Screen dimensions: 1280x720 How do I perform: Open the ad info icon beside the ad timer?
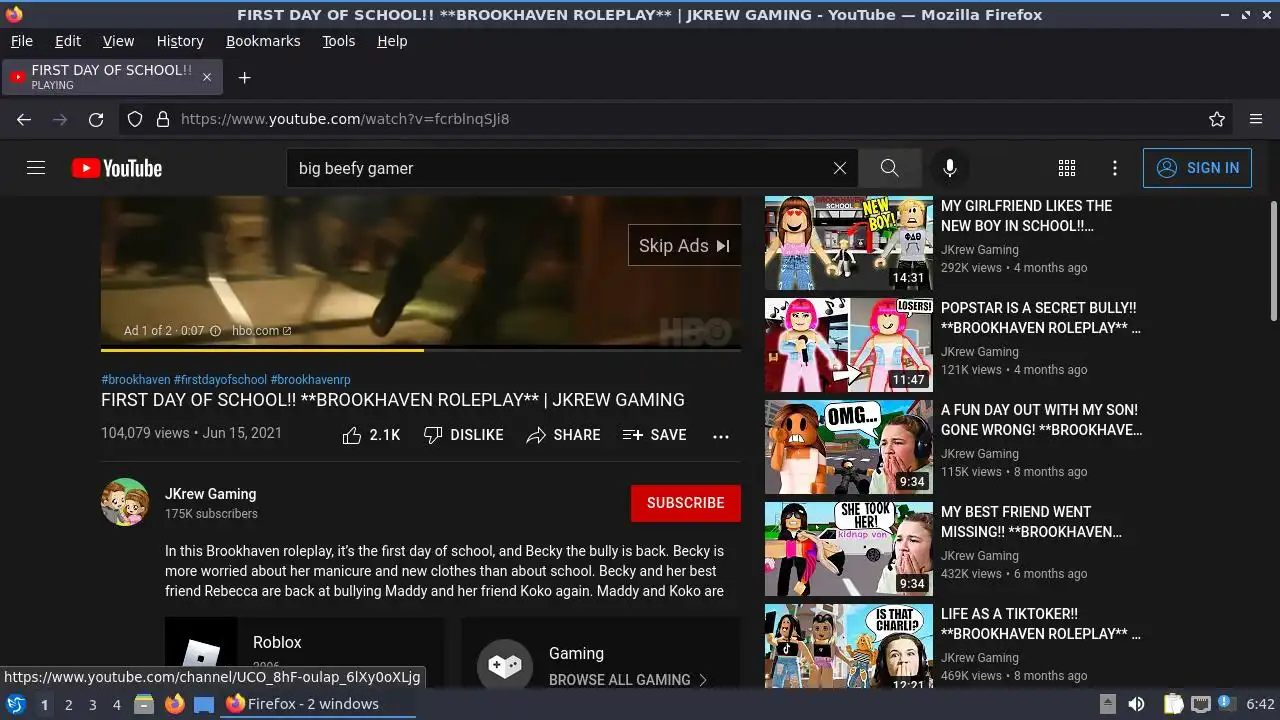(215, 331)
